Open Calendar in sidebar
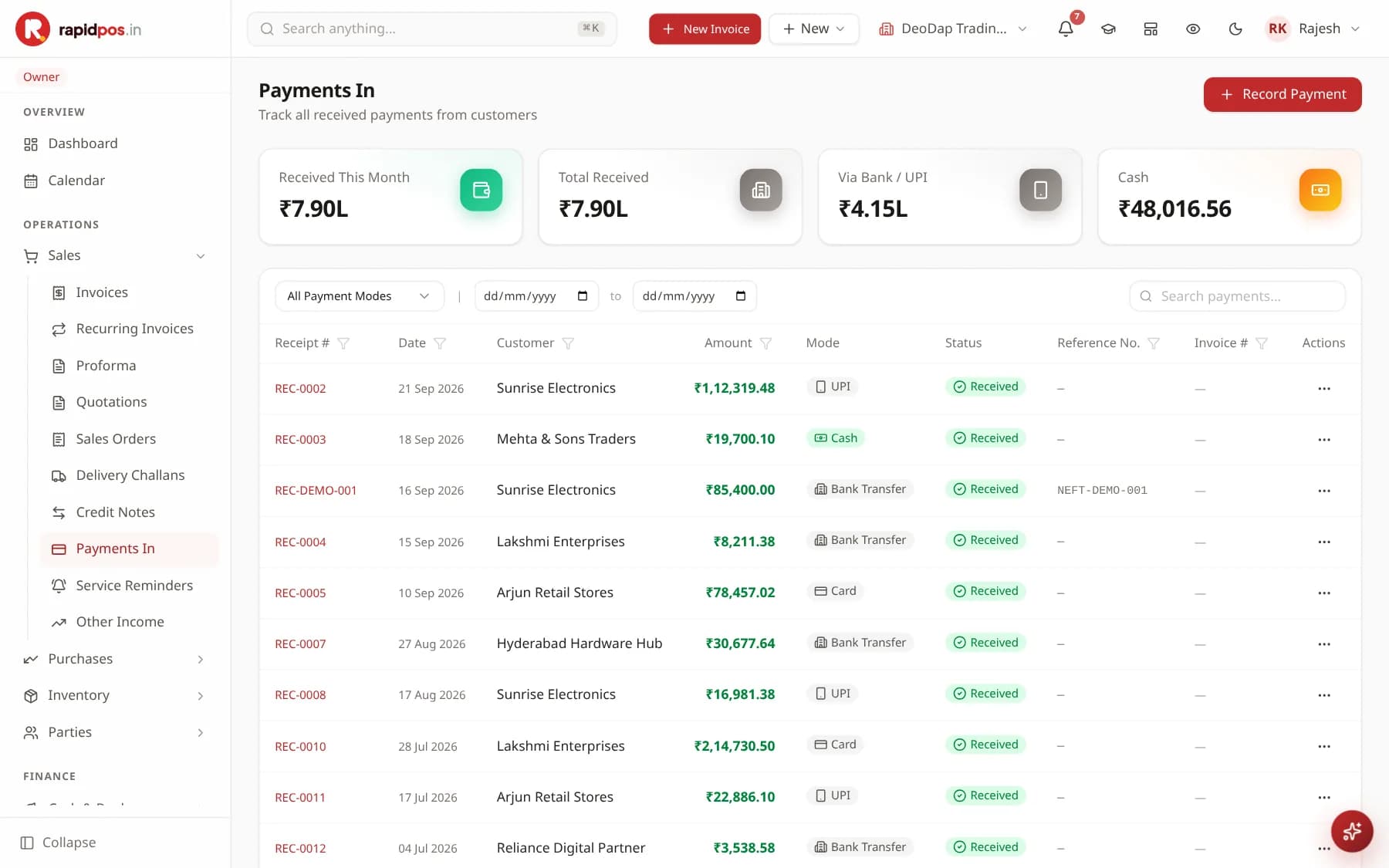Viewport: 1389px width, 868px height. coord(116,181)
